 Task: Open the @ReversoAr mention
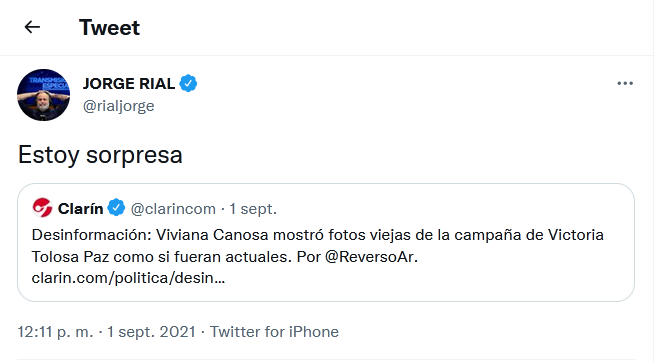point(371,256)
